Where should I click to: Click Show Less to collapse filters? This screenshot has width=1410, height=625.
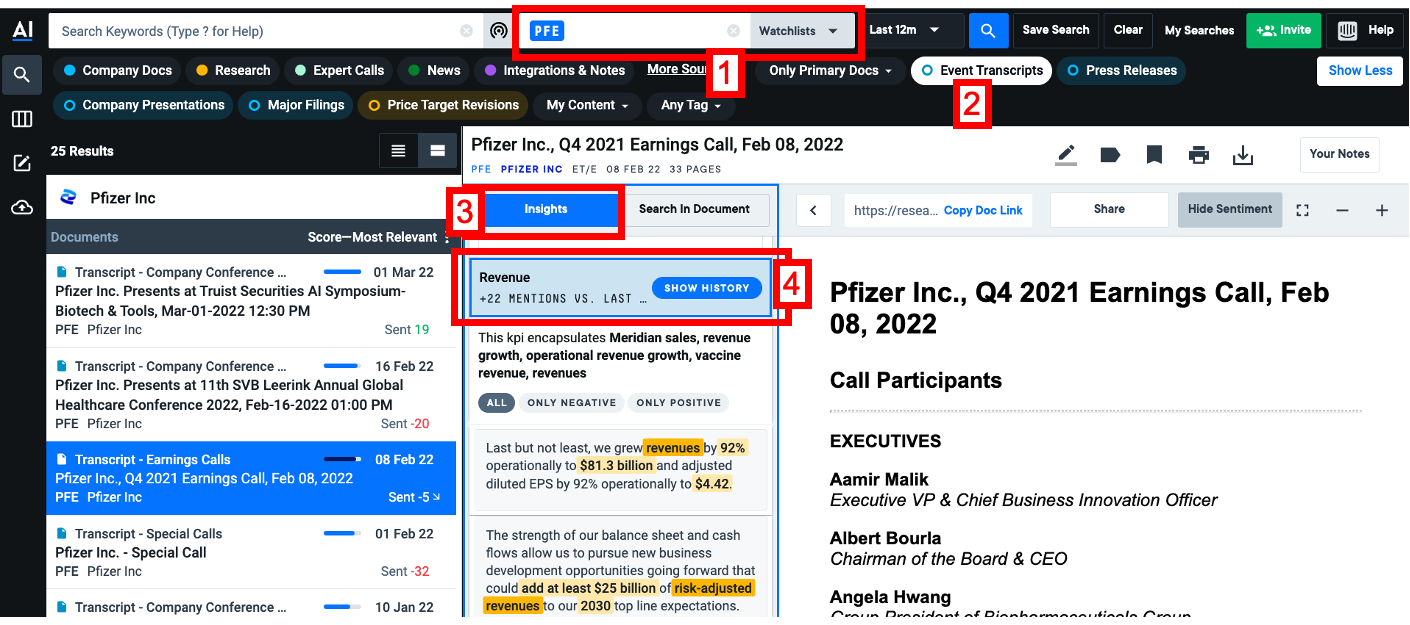1360,71
